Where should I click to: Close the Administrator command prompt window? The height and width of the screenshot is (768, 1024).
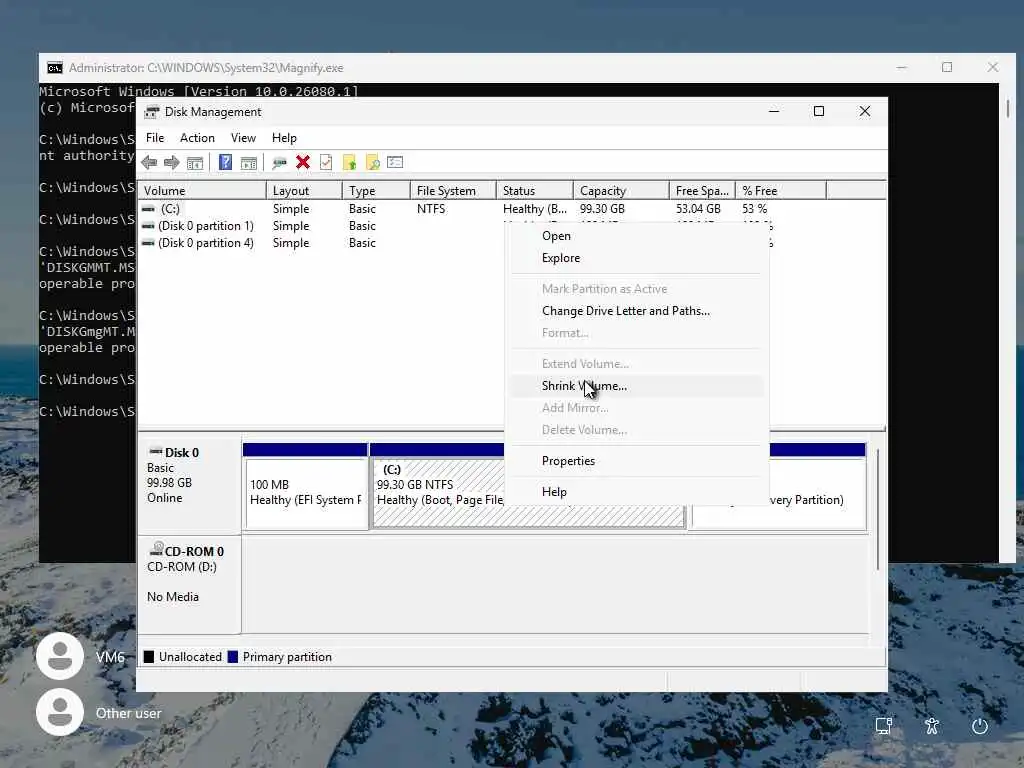[x=993, y=67]
